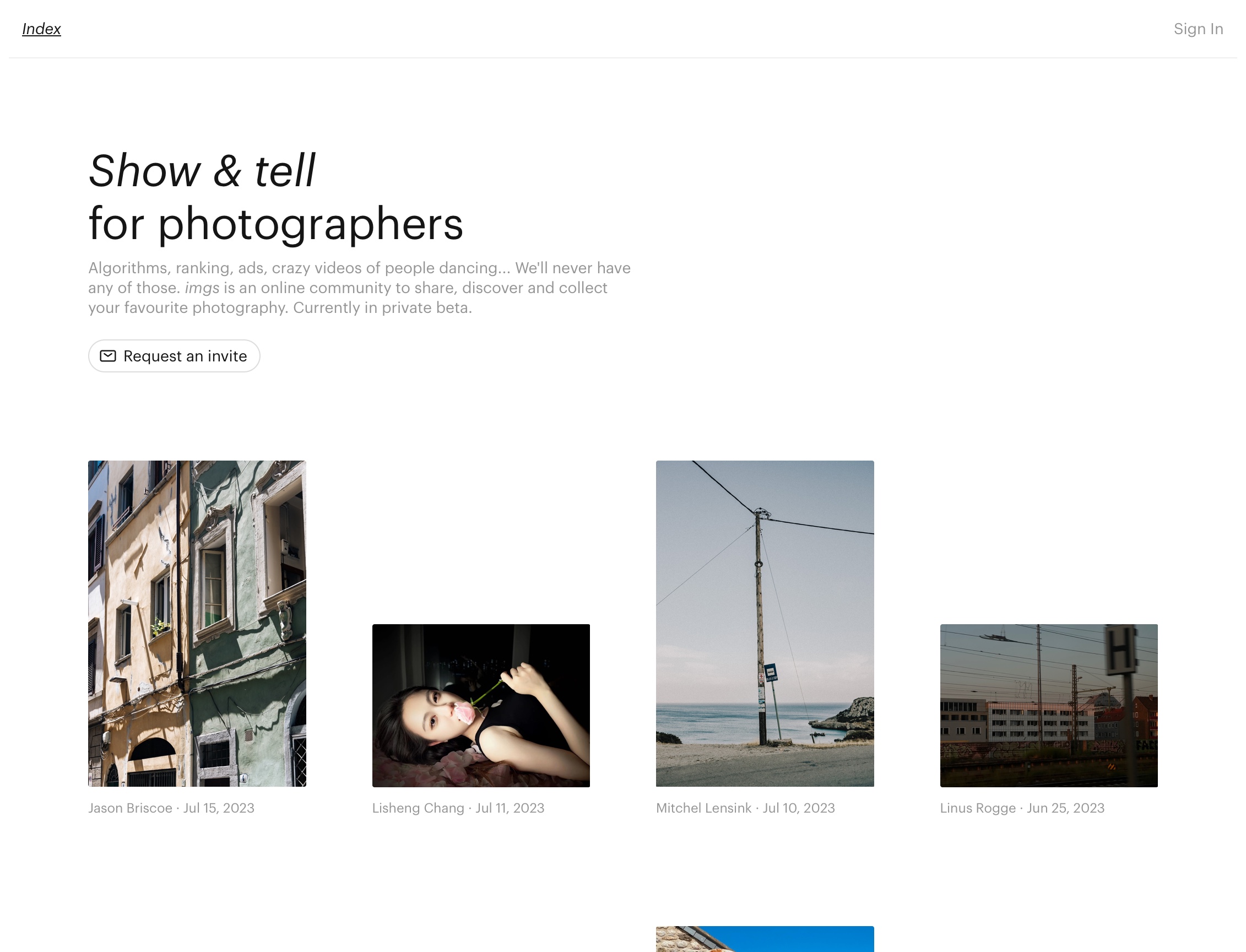Image resolution: width=1246 pixels, height=952 pixels.
Task: Click the Jul 15, 2023 date label
Action: coord(219,808)
